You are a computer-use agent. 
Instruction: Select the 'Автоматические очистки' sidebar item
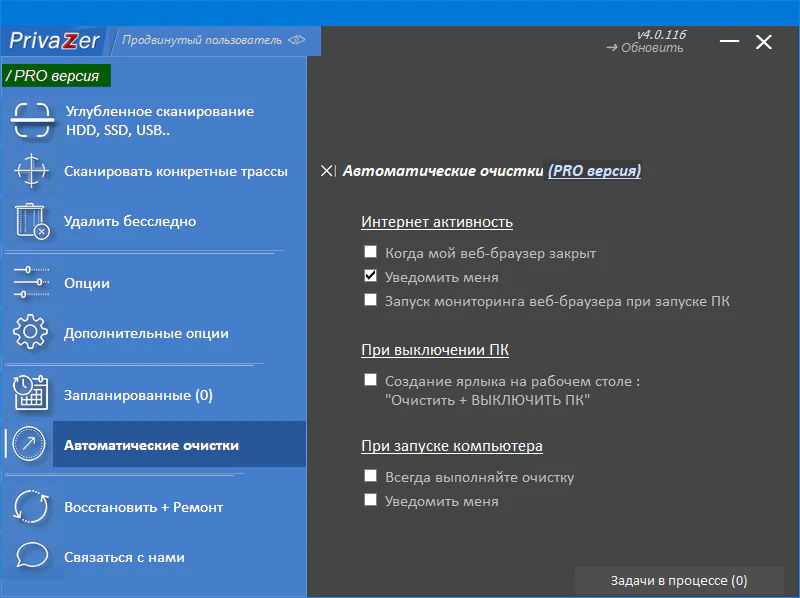[151, 445]
